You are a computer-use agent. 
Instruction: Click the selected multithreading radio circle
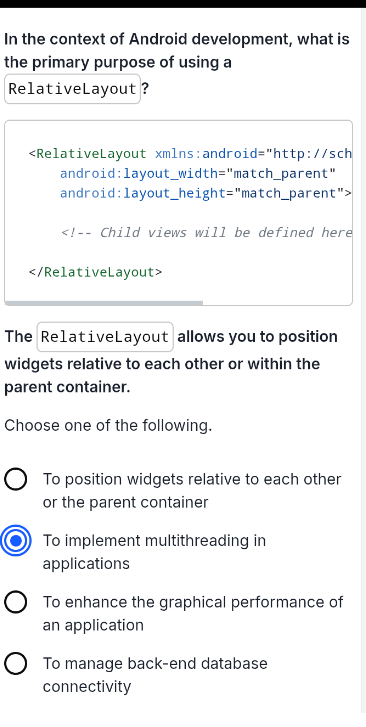(15, 541)
